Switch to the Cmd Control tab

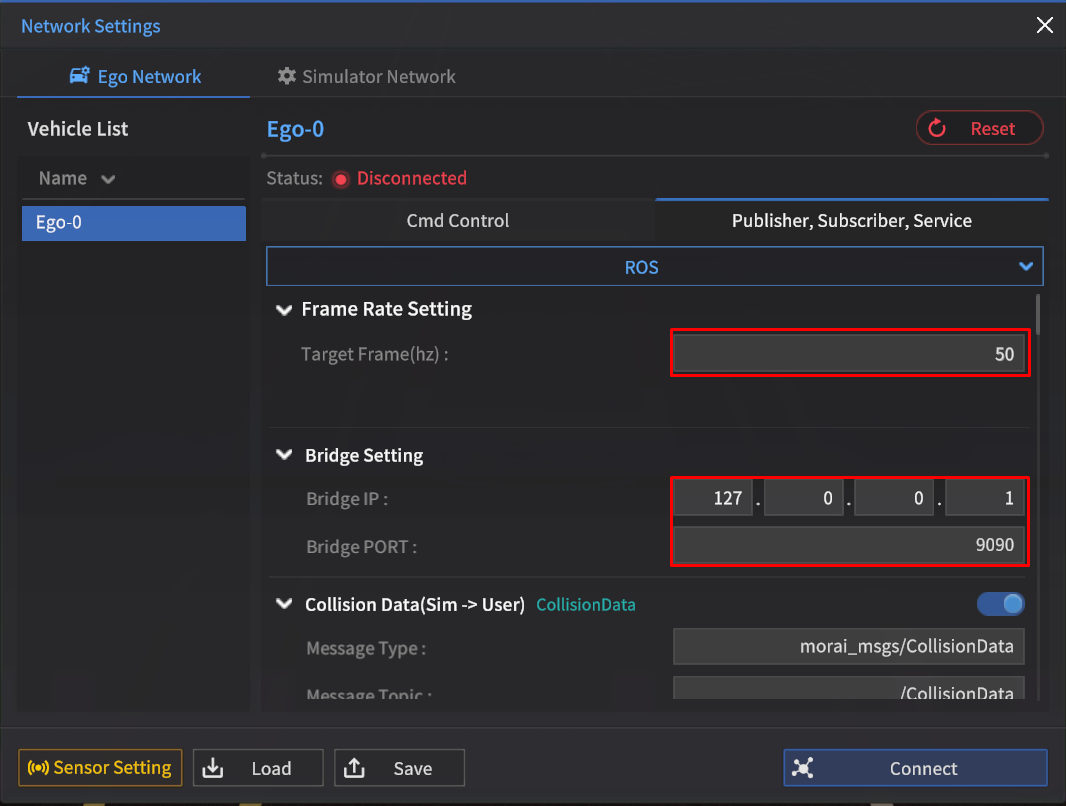[458, 221]
